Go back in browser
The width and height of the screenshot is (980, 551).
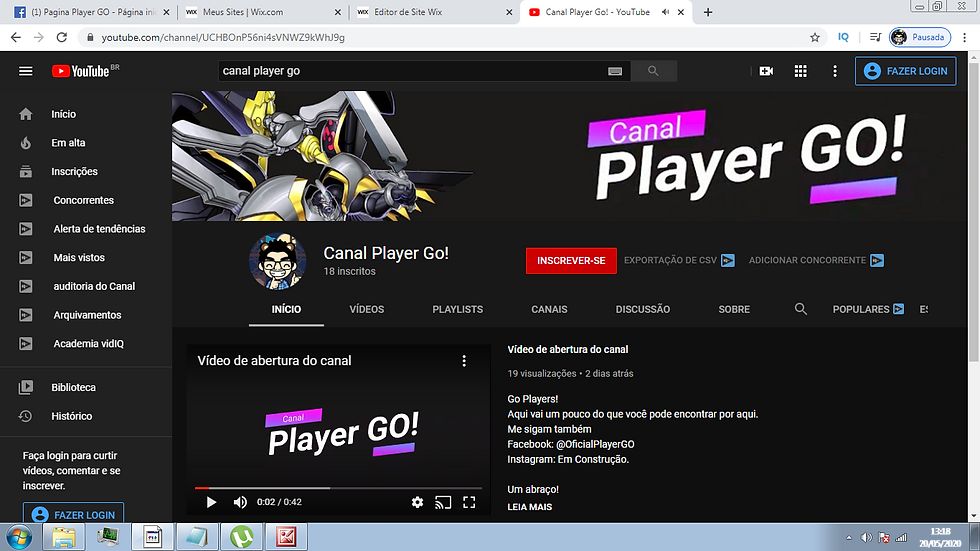click(x=16, y=37)
